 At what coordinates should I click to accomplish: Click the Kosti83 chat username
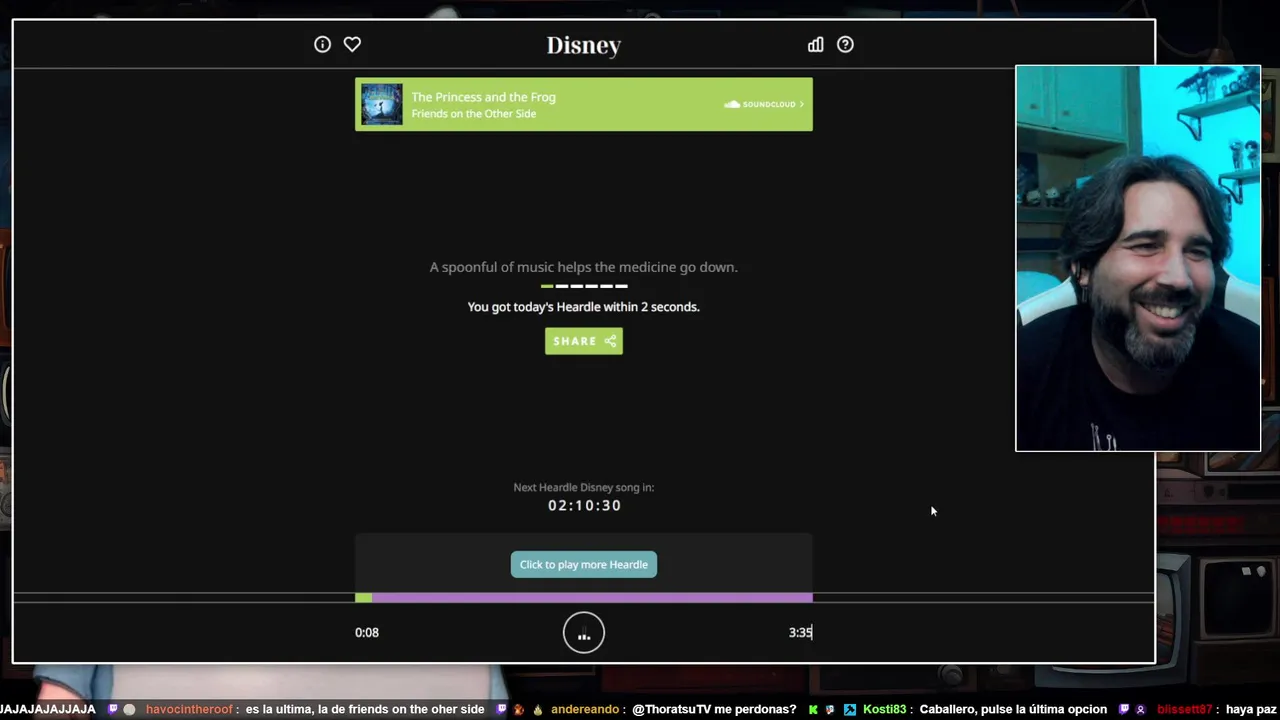point(884,709)
